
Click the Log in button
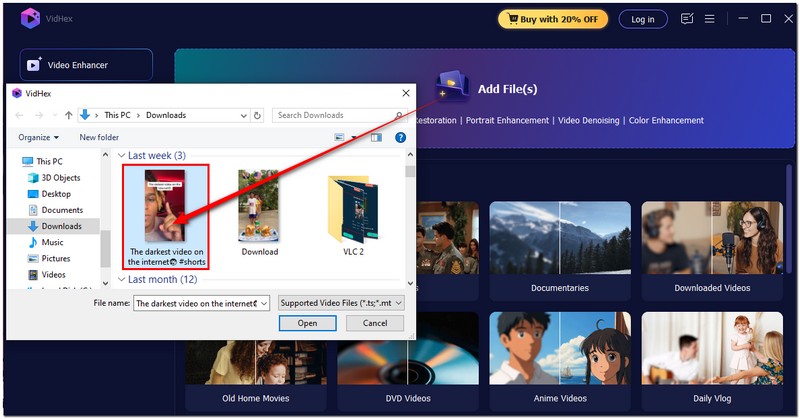coord(643,19)
